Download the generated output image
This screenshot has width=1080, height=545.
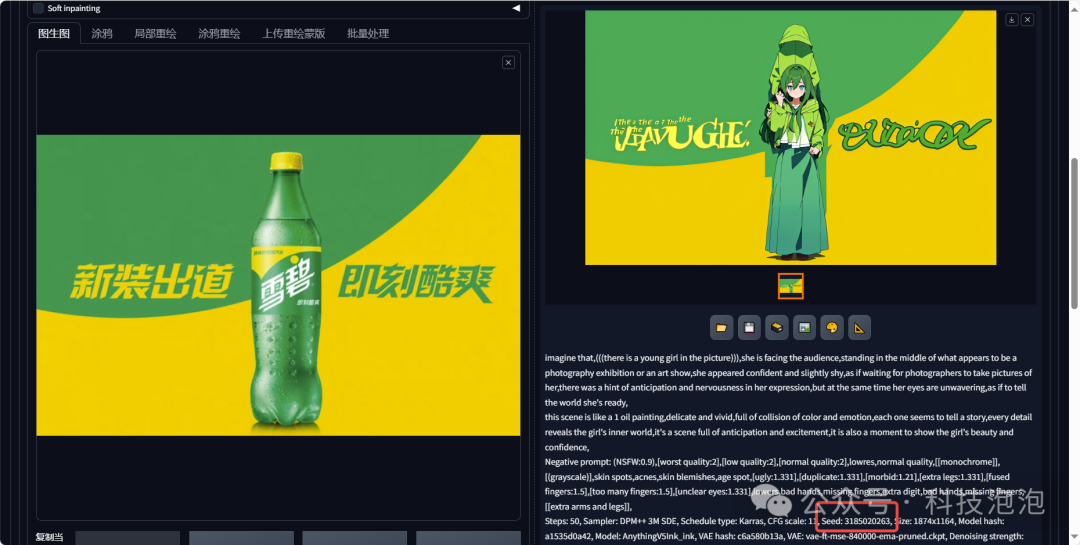tap(1012, 19)
